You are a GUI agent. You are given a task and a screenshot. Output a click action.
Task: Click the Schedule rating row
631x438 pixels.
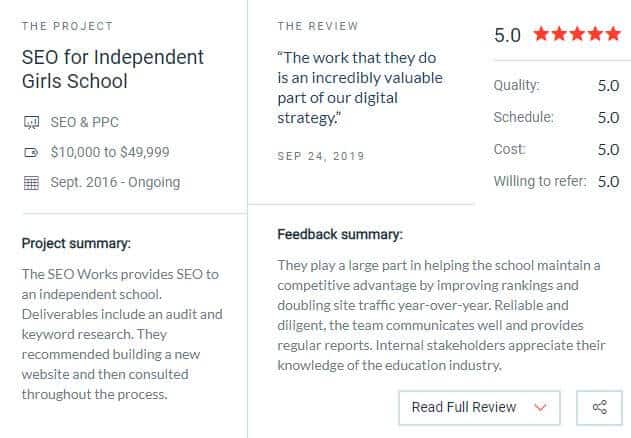tap(557, 117)
